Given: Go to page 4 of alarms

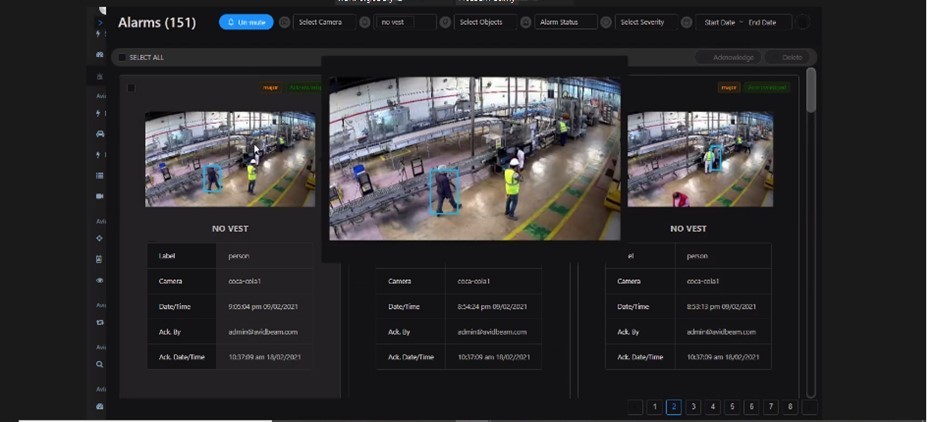Looking at the screenshot, I should 712,407.
